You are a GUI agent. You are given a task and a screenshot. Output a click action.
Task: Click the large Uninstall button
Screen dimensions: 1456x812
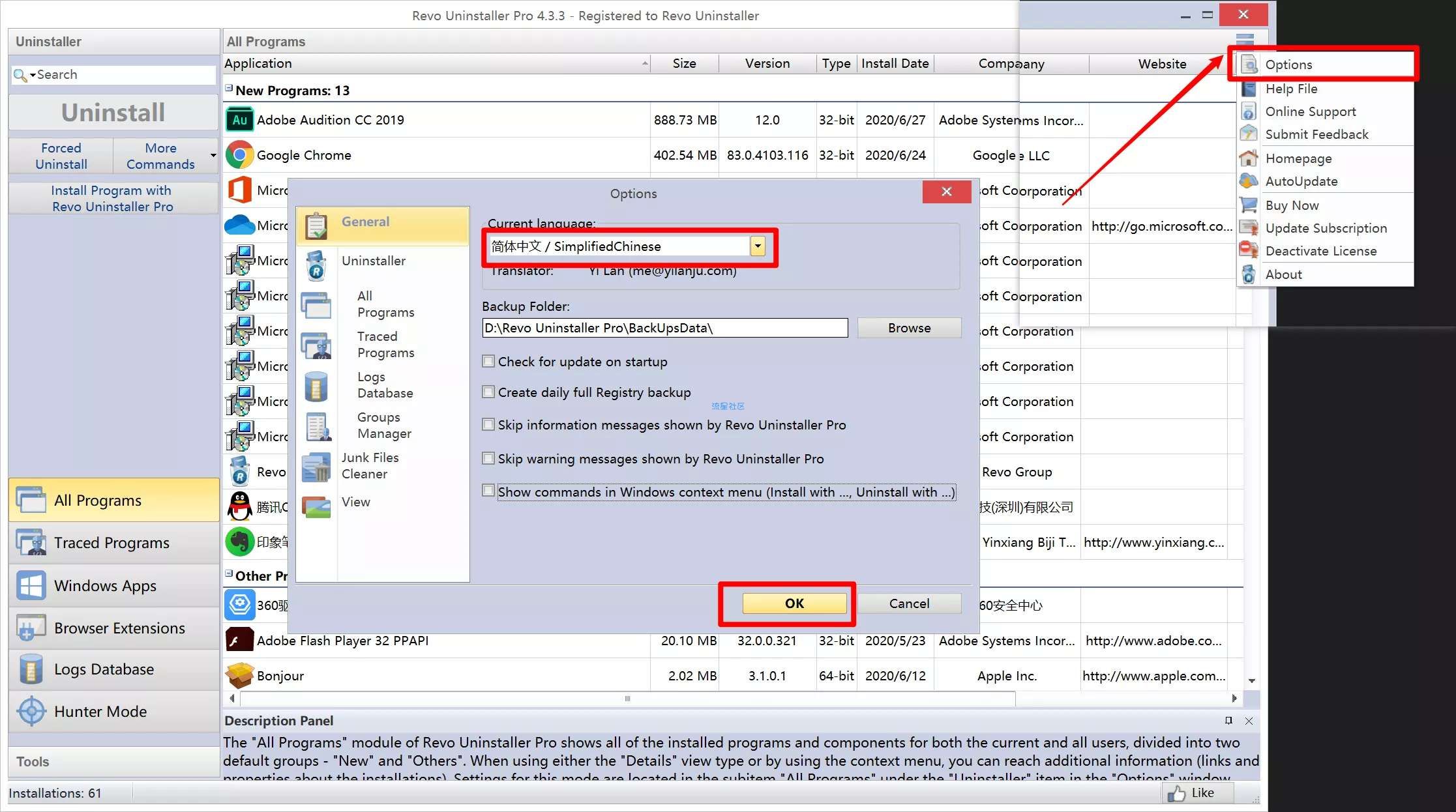(x=113, y=112)
